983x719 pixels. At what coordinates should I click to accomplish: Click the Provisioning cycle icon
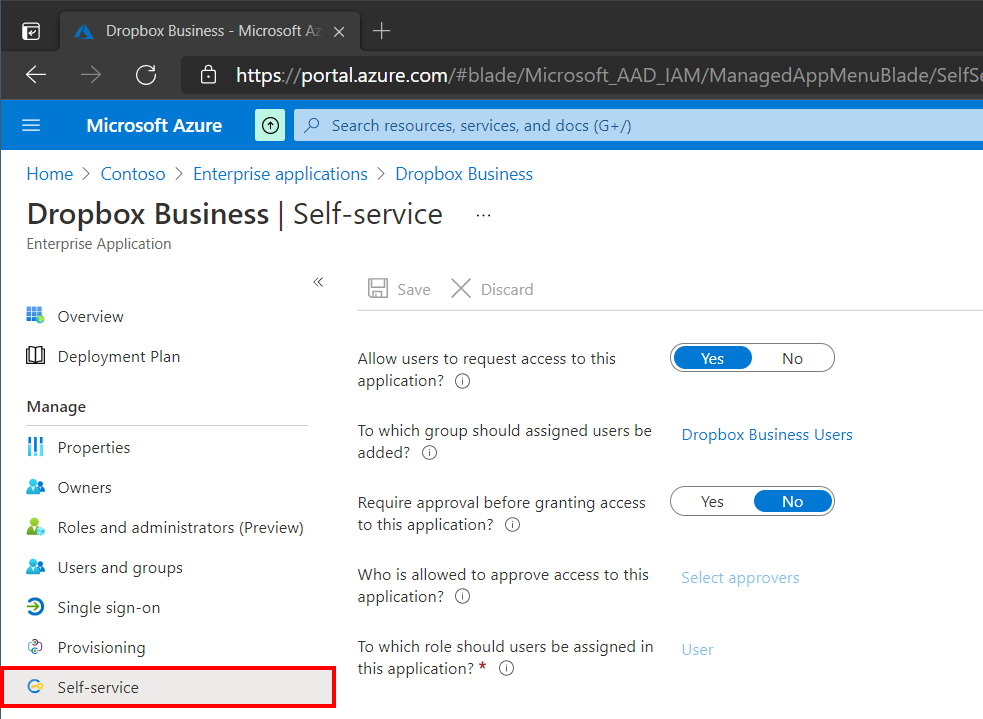(x=35, y=646)
